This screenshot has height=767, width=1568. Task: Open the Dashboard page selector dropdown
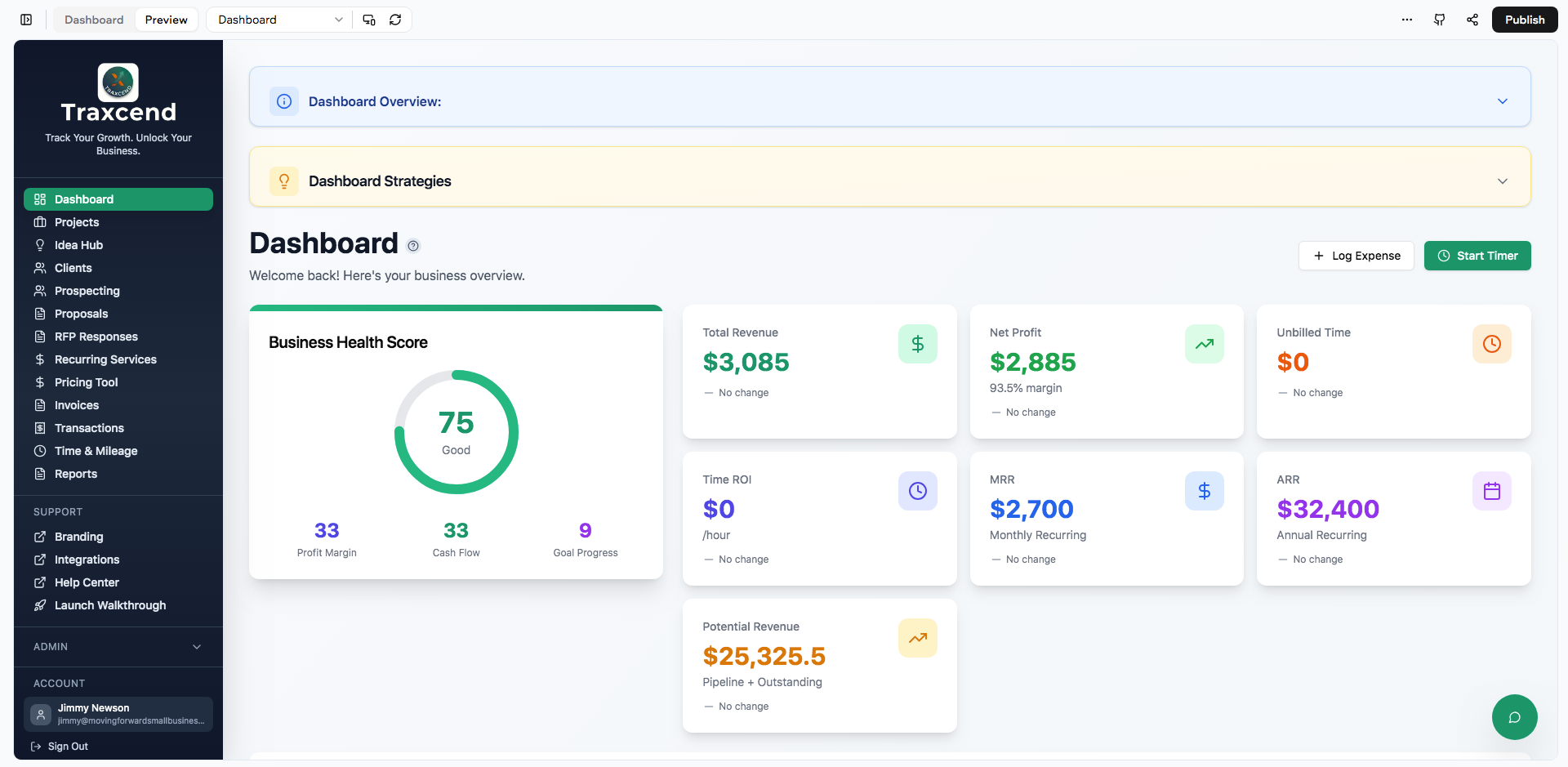(279, 20)
